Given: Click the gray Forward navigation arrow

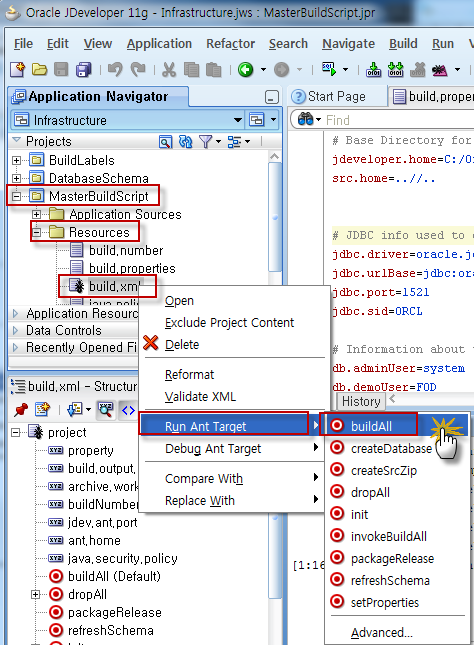Looking at the screenshot, I should point(282,70).
